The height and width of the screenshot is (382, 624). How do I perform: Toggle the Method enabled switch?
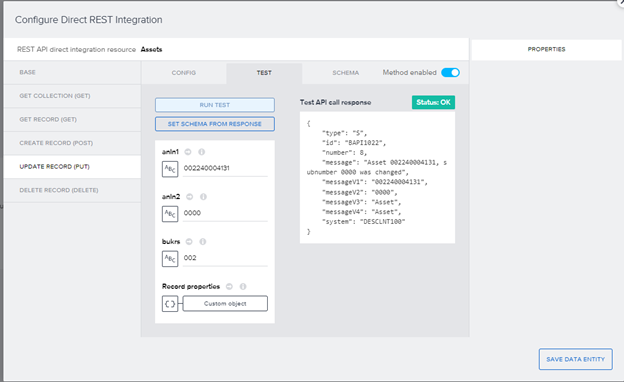450,72
